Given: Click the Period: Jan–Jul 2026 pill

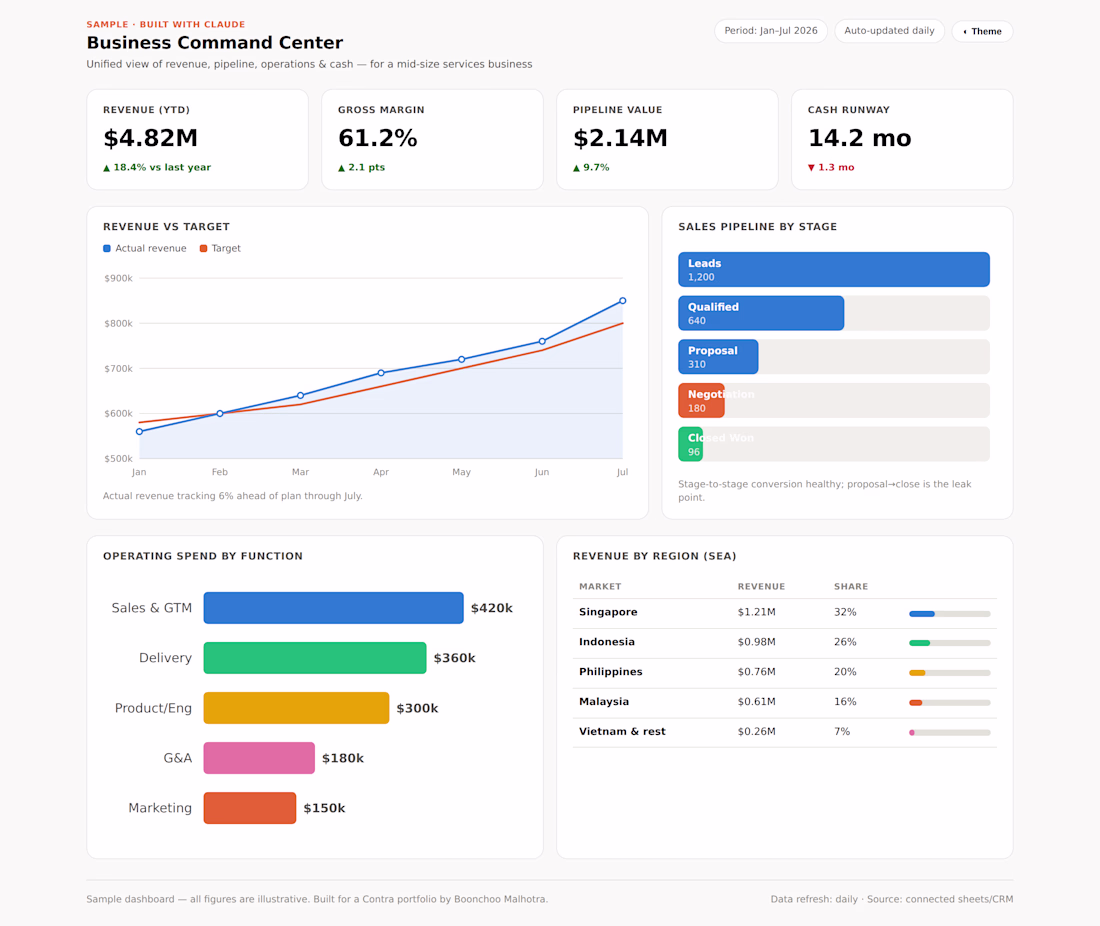Looking at the screenshot, I should (x=771, y=31).
